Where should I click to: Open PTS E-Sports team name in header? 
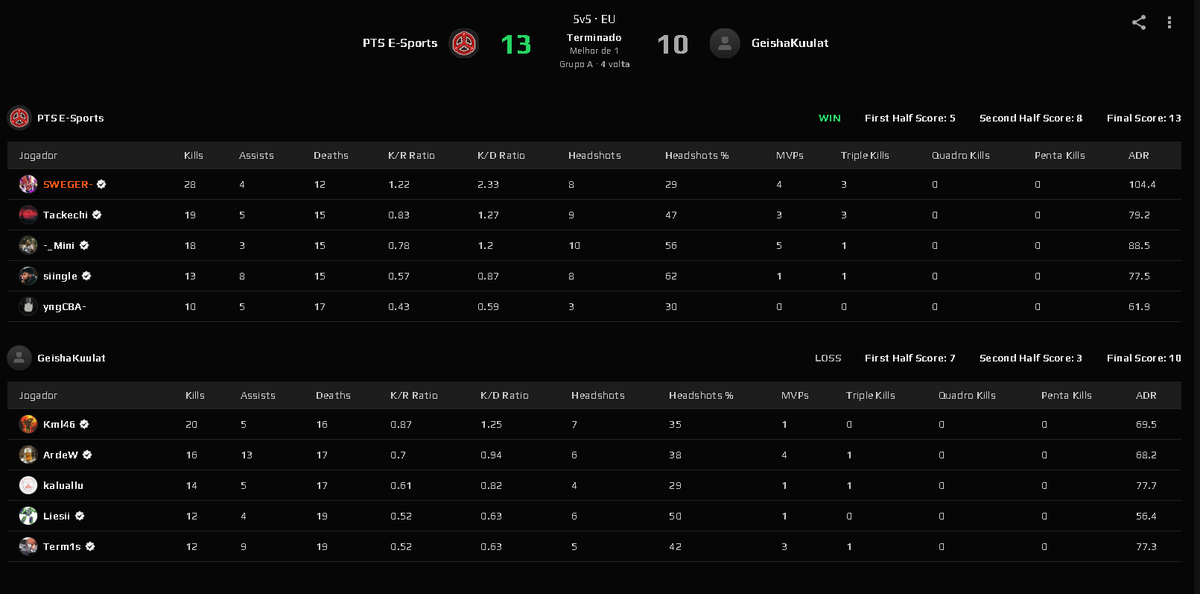pyautogui.click(x=400, y=43)
